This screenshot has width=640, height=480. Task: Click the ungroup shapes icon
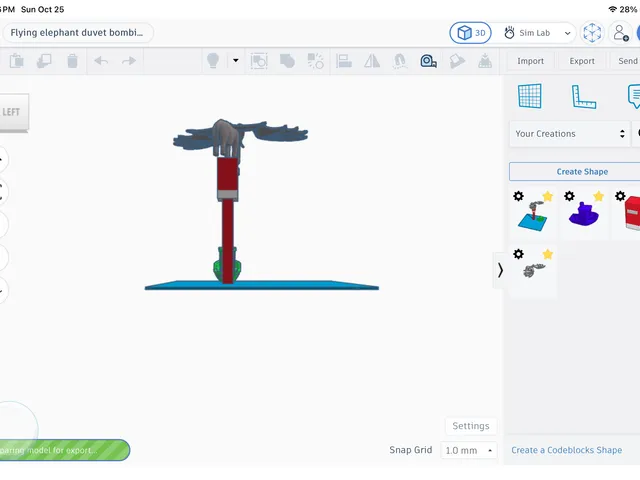(x=287, y=61)
